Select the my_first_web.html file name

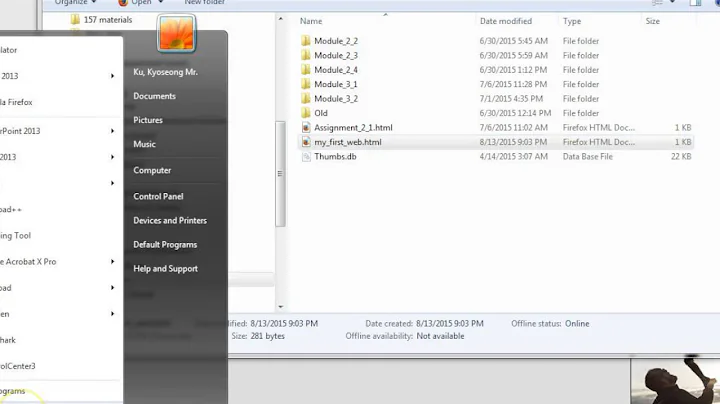(348, 142)
